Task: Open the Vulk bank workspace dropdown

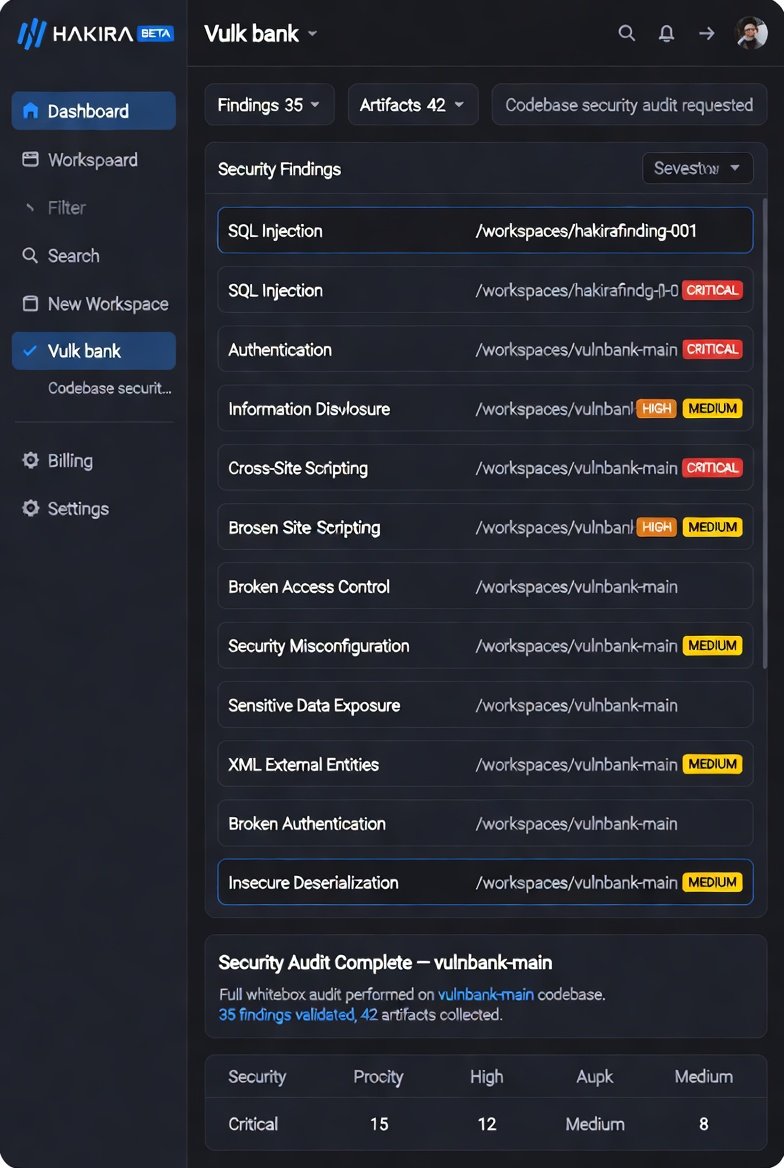Action: (261, 34)
